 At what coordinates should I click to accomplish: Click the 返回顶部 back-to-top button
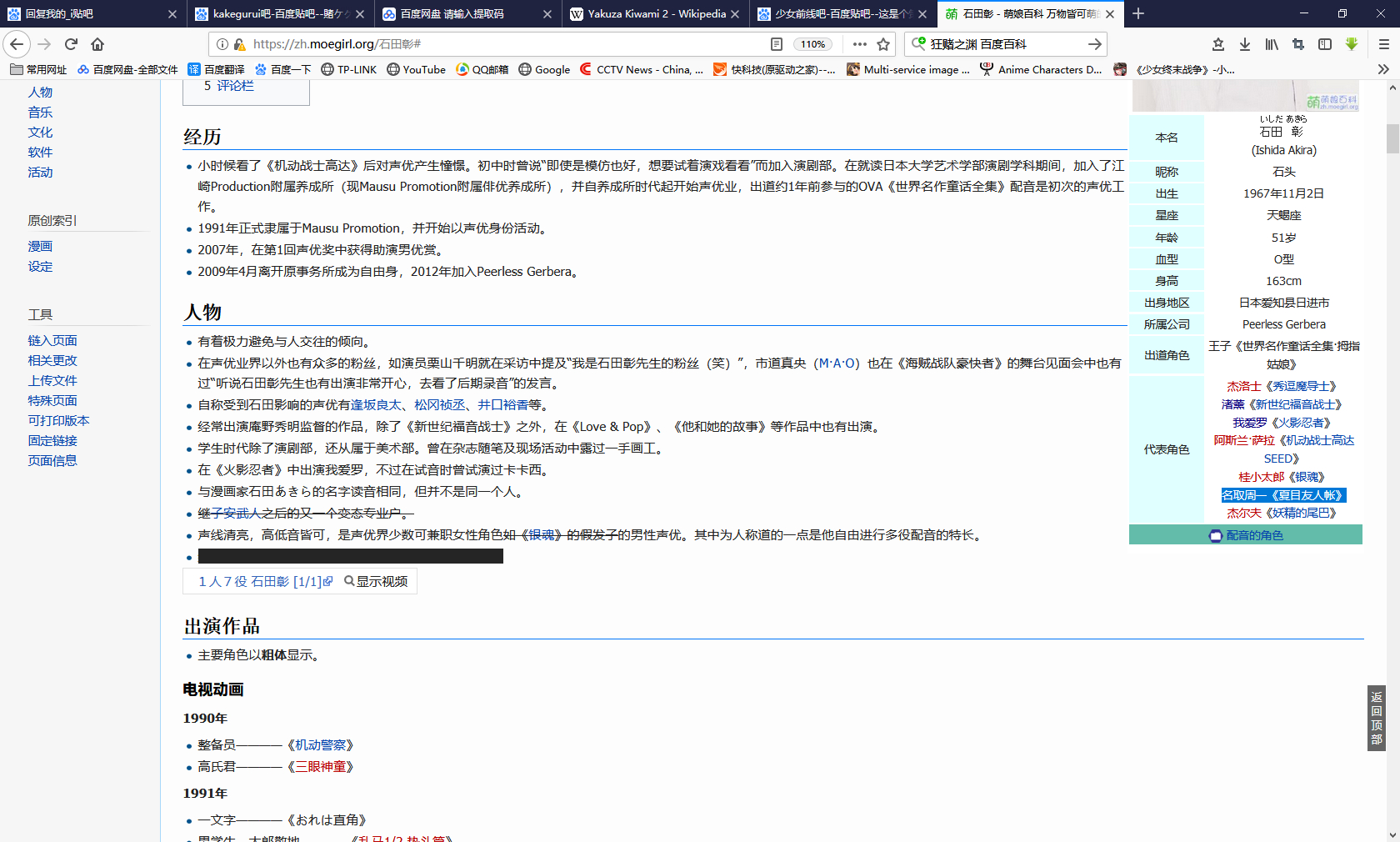point(1377,718)
